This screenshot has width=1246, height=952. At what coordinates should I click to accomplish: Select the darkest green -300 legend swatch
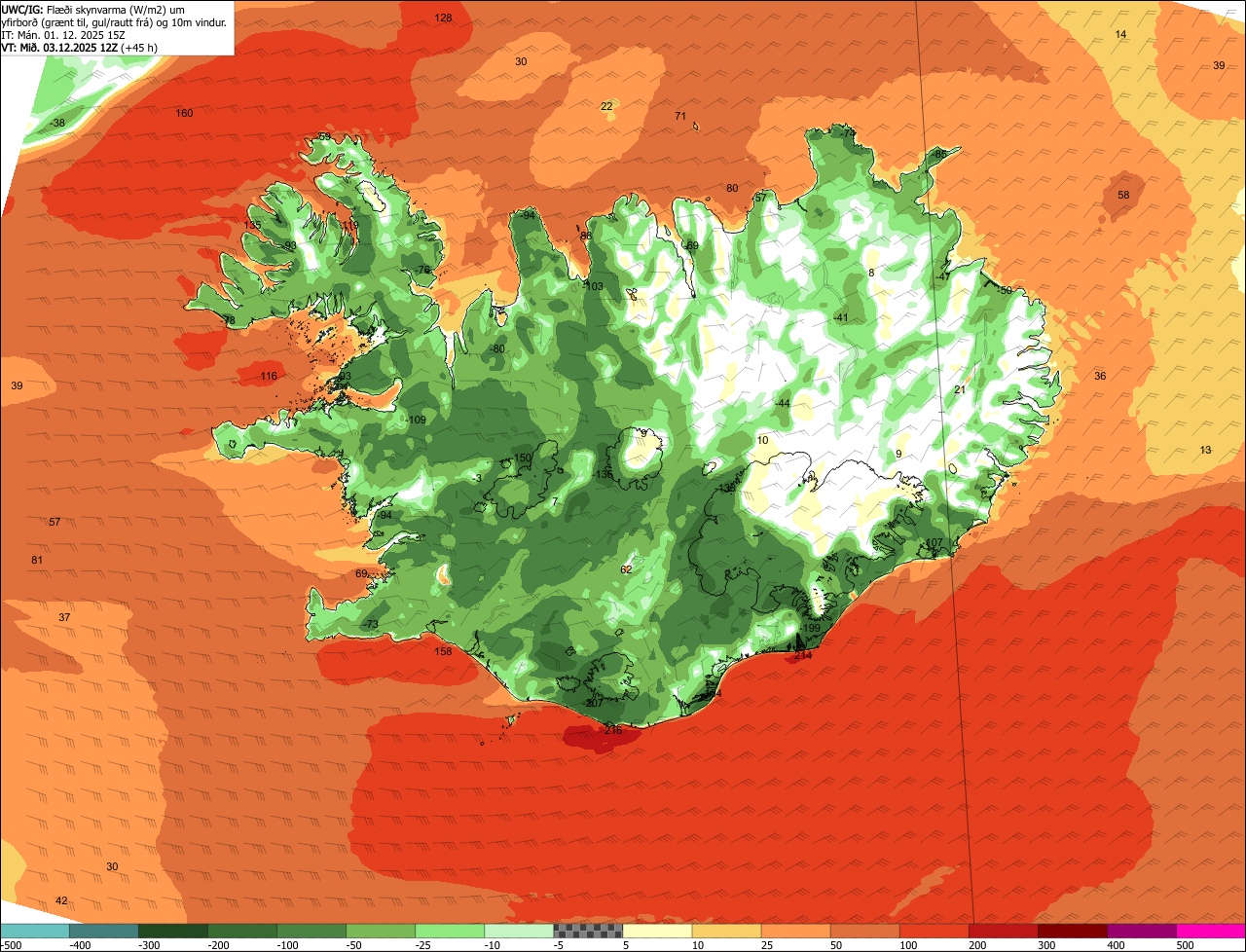tap(172, 932)
